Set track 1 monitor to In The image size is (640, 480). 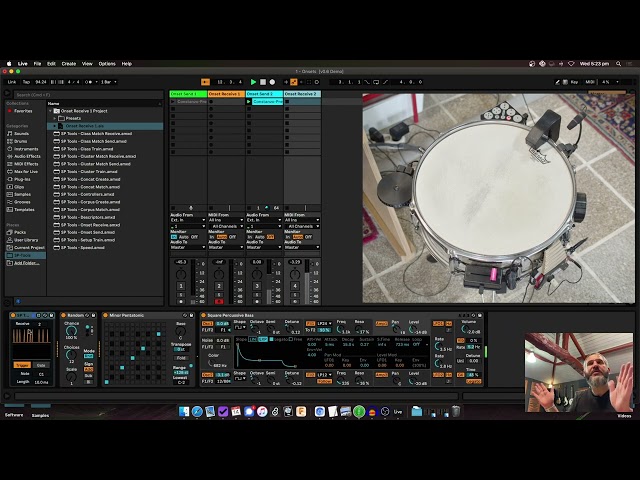point(173,237)
